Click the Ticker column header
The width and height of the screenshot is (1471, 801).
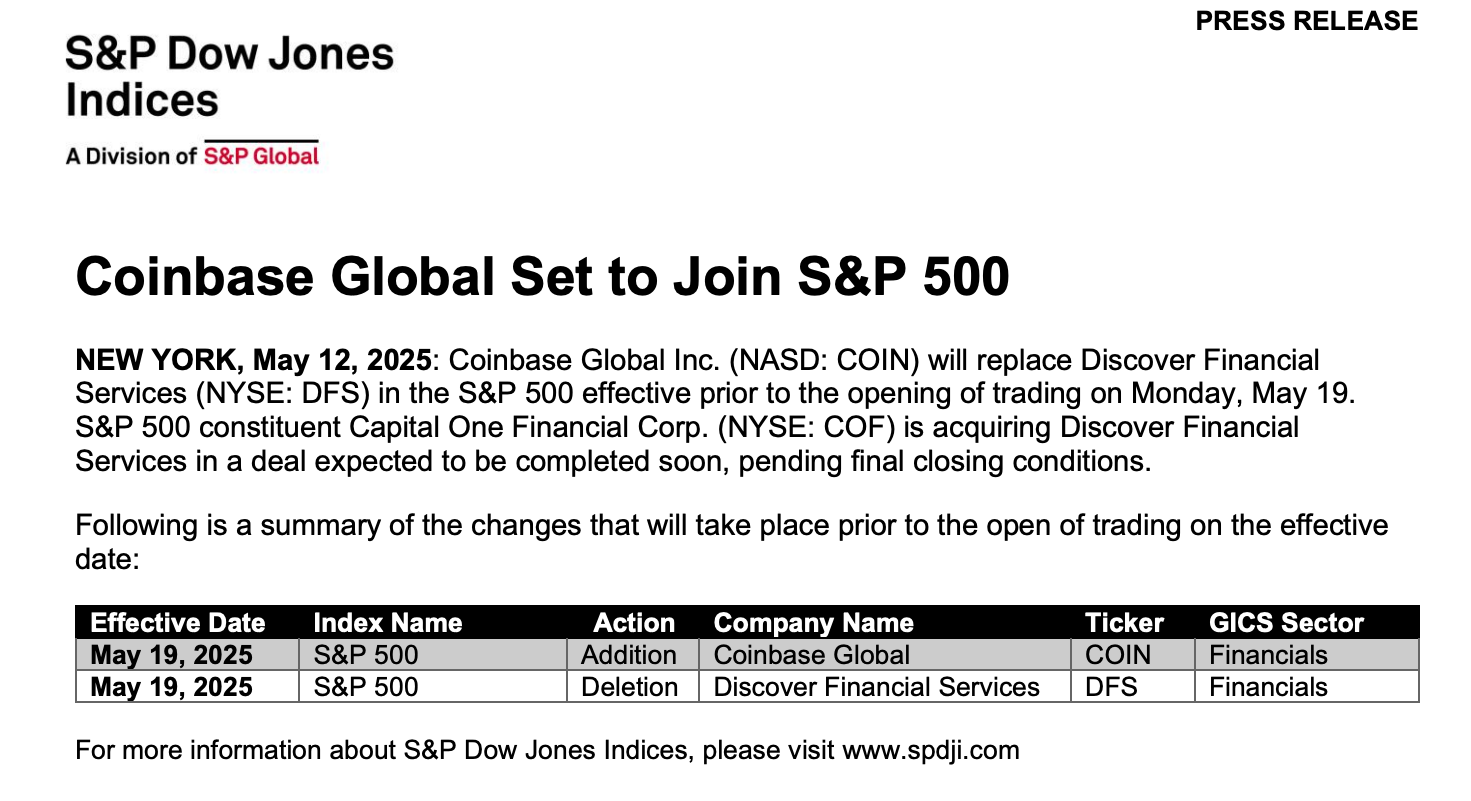(x=1125, y=623)
